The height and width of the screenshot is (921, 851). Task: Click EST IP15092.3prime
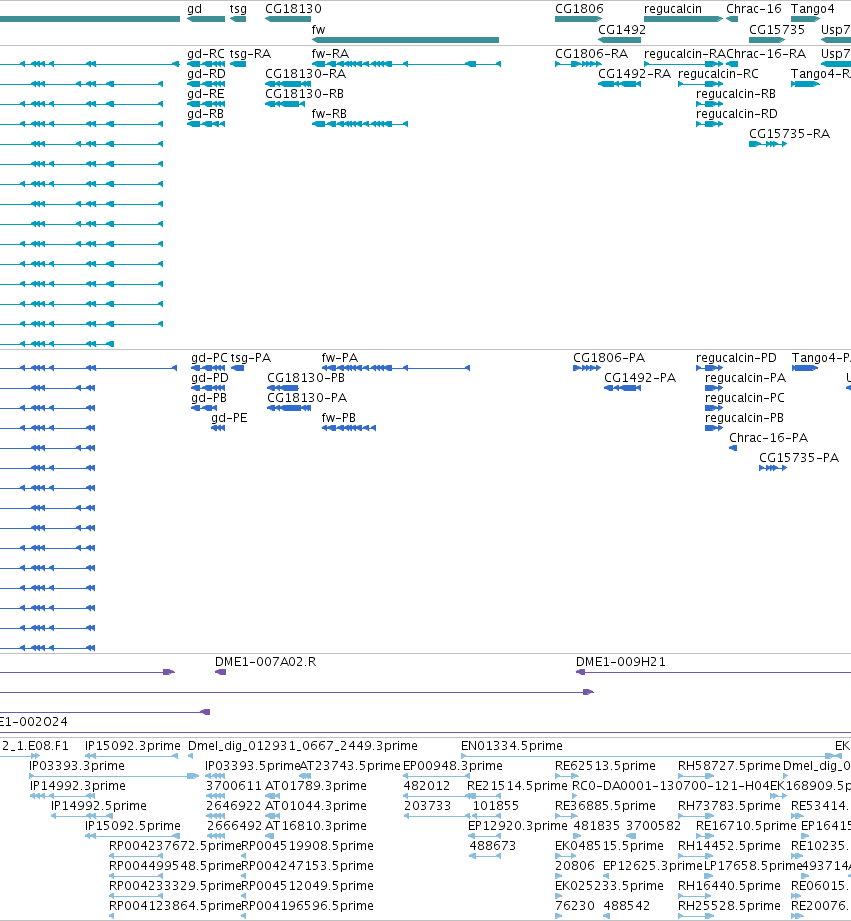132,756
